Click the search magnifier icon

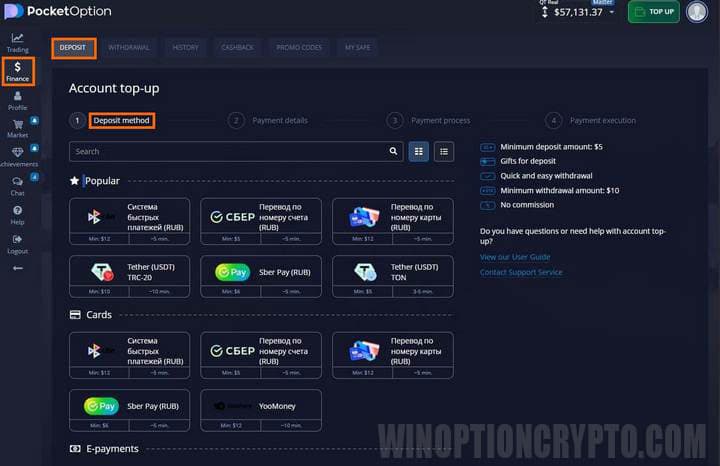coord(394,151)
